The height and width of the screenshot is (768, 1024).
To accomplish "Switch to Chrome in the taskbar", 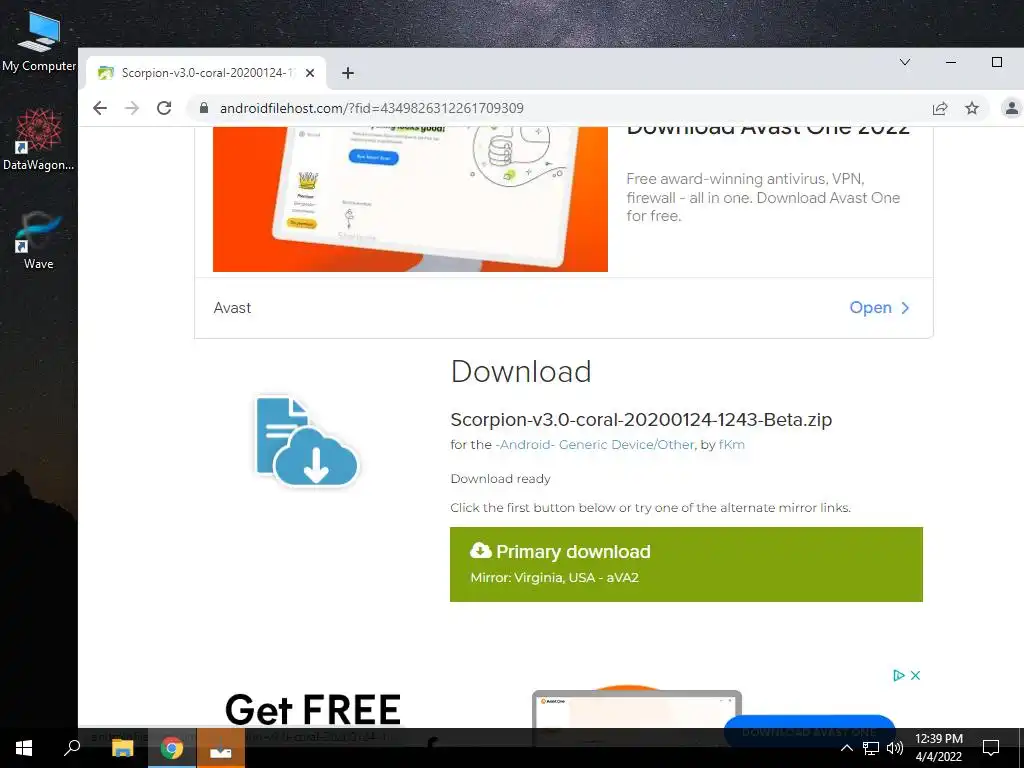I will (172, 748).
